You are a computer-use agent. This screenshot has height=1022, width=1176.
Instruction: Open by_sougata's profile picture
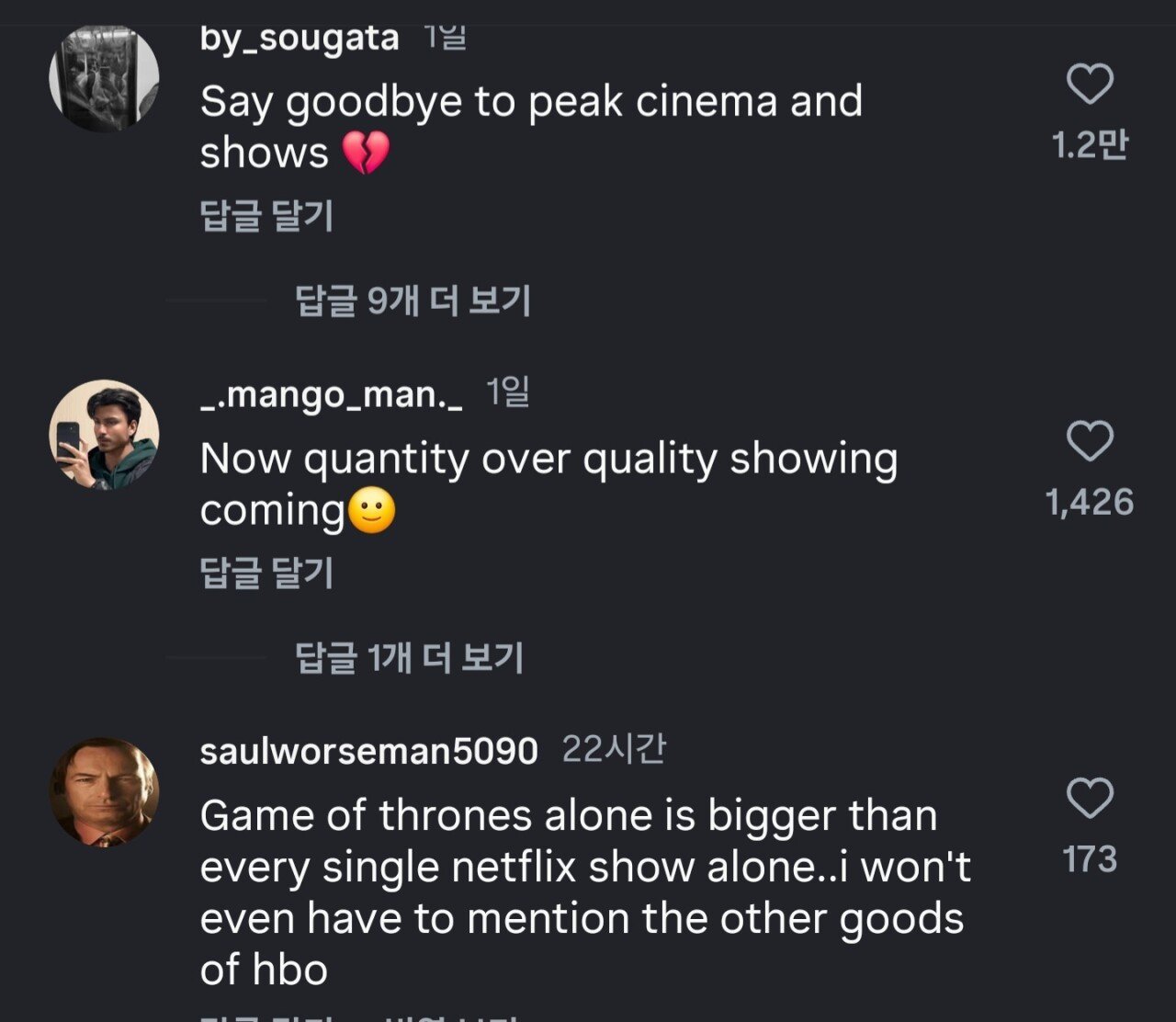(x=105, y=77)
